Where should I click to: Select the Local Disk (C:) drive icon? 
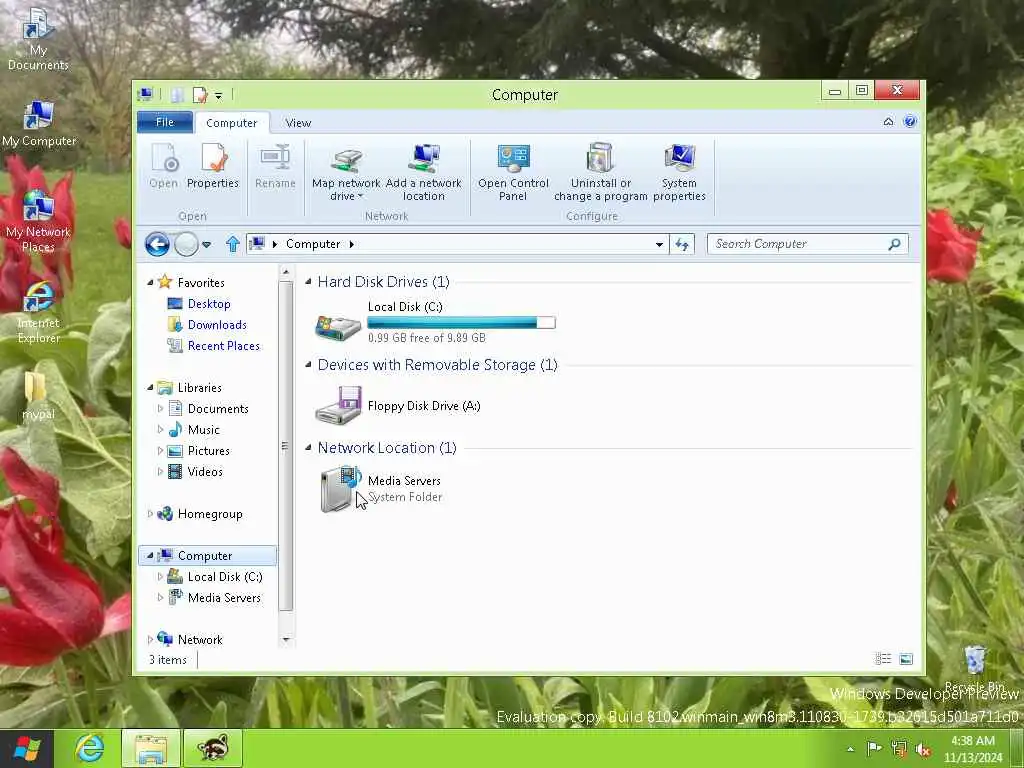point(338,327)
